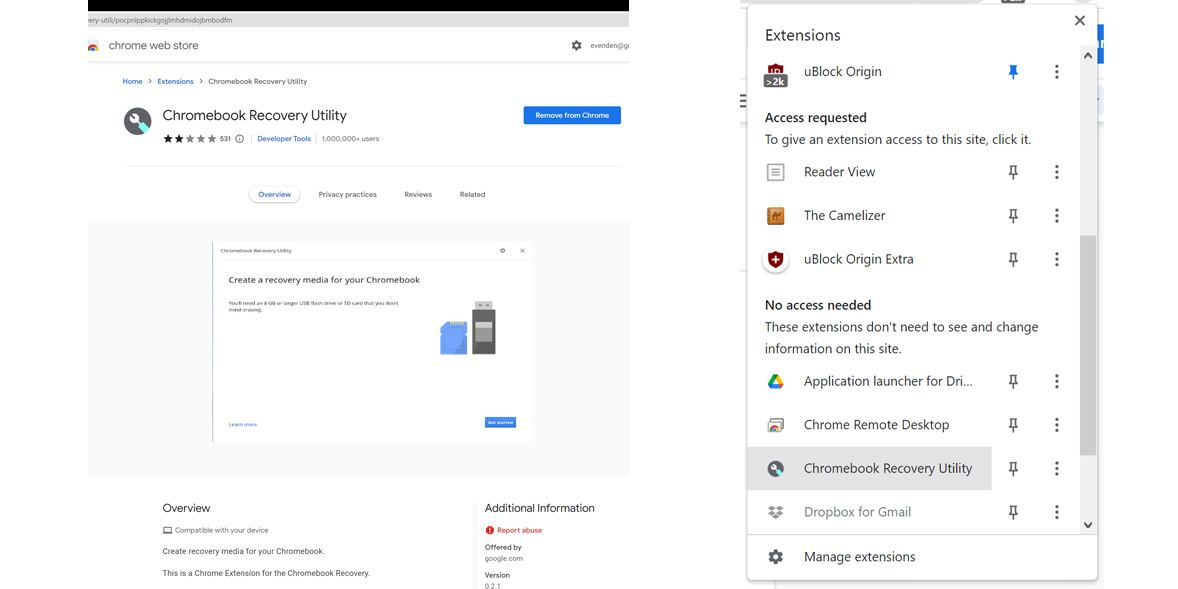Click Remove from Chrome button
1178x589 pixels.
click(x=572, y=115)
